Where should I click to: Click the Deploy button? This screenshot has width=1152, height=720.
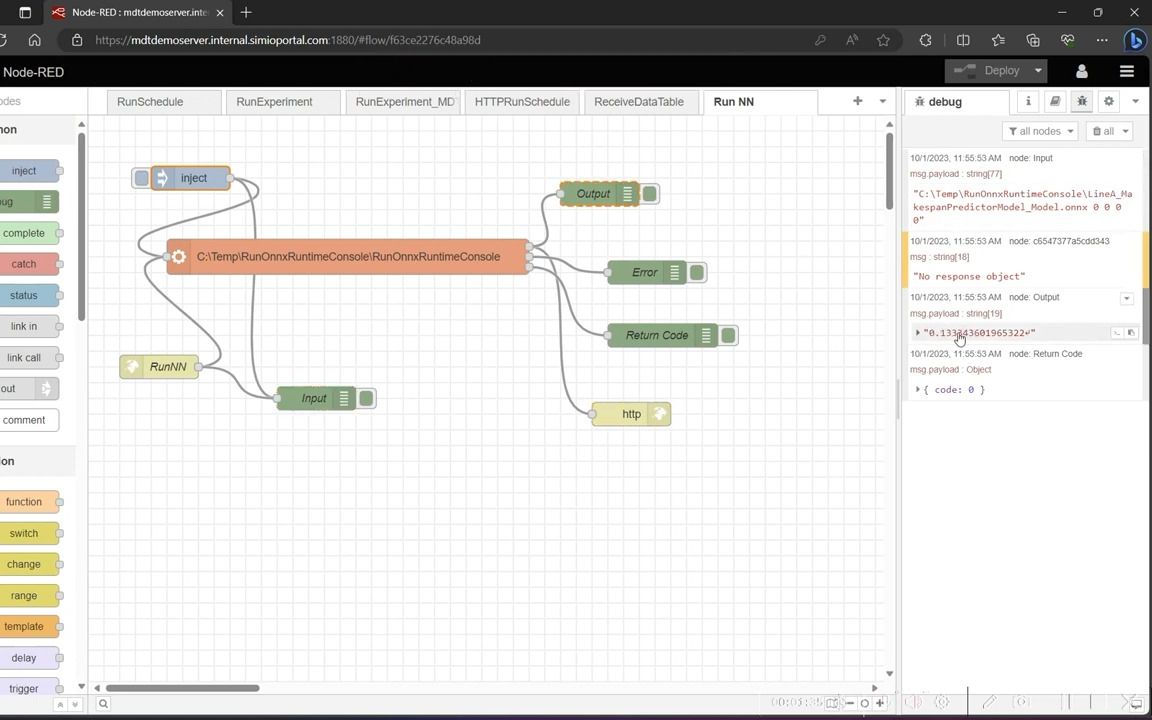point(1001,71)
